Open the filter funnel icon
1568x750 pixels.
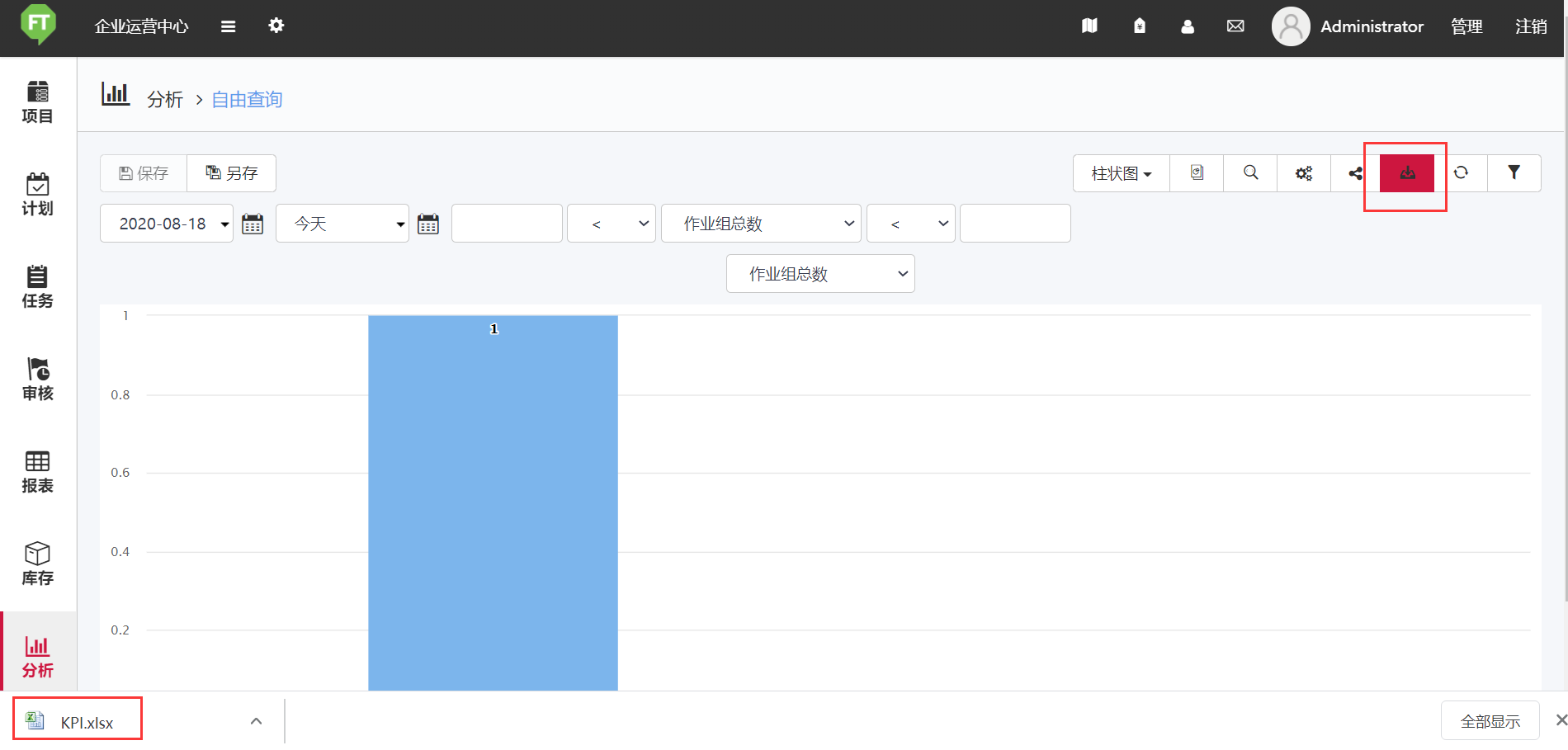pos(1514,173)
